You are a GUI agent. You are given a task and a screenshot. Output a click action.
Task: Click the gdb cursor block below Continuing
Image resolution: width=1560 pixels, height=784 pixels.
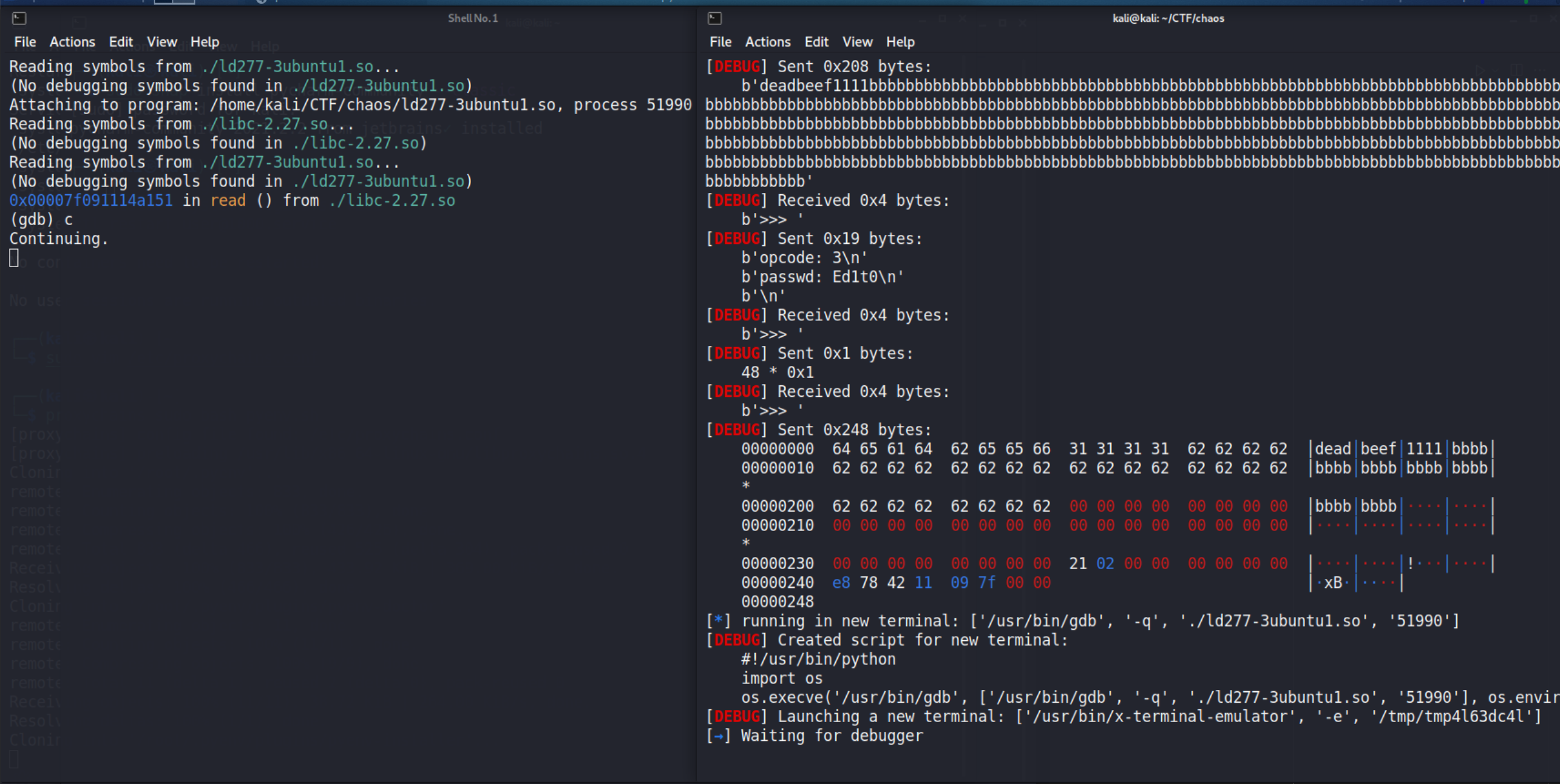pos(14,258)
